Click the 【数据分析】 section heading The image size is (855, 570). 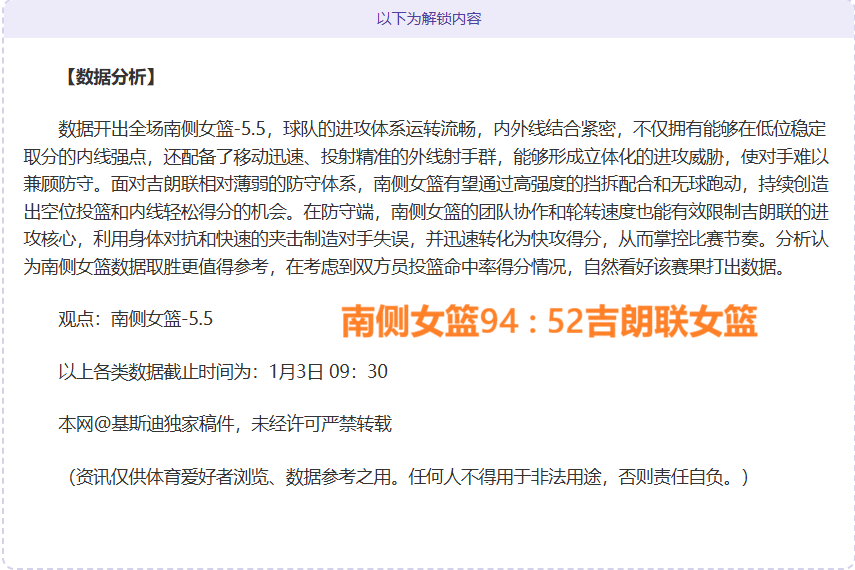[108, 77]
